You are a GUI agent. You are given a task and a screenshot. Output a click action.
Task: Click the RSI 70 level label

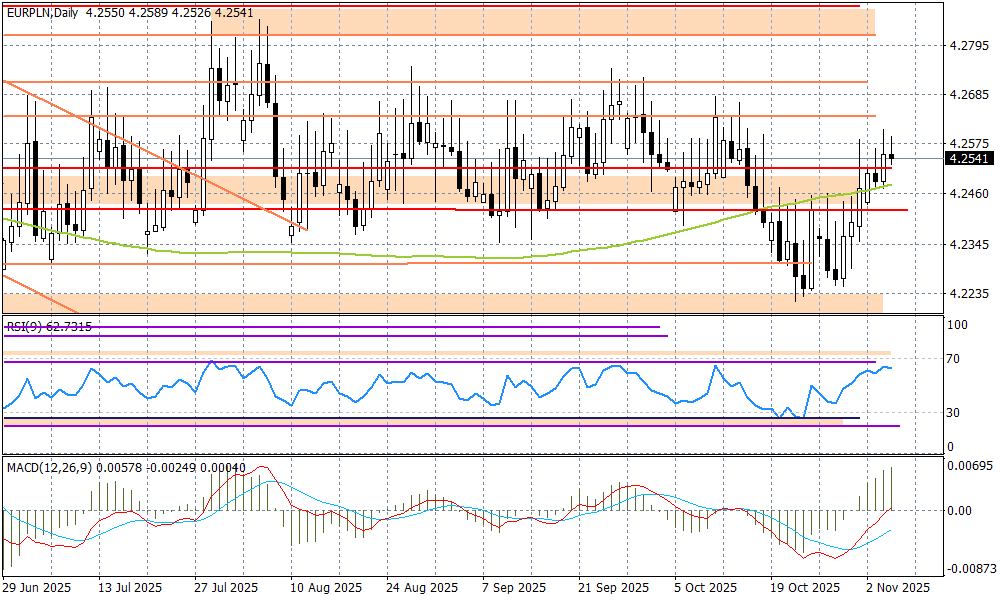[954, 359]
